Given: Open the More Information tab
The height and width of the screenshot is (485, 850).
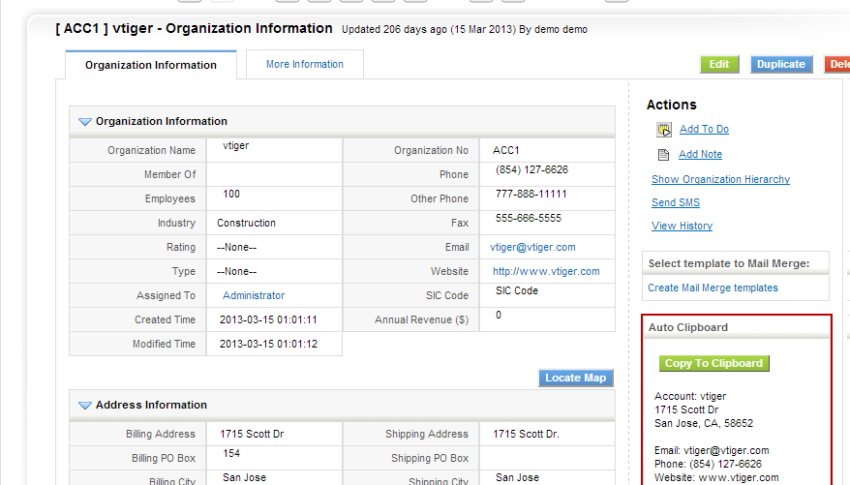Looking at the screenshot, I should [x=305, y=64].
